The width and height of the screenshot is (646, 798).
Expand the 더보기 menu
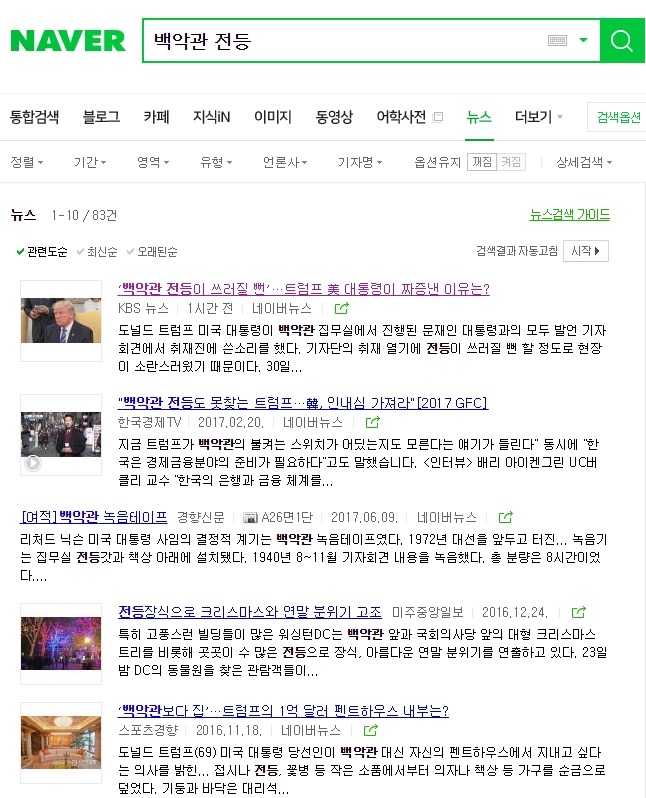539,117
